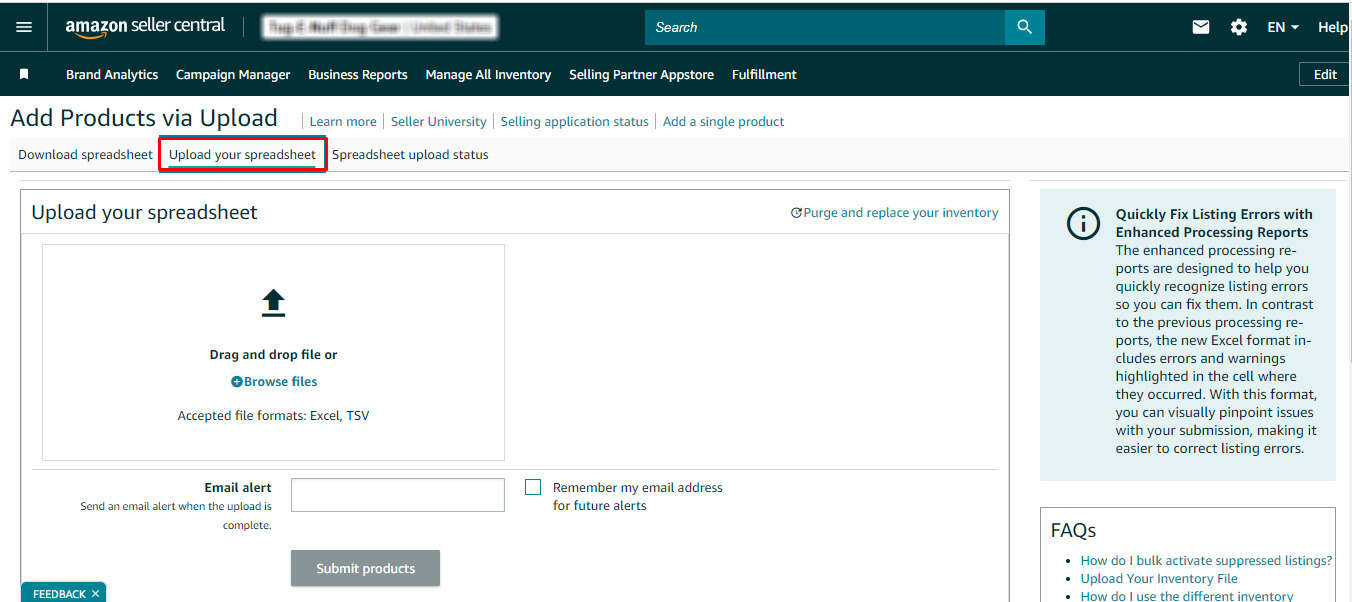
Task: Click the Edit button at top right
Action: (x=1324, y=74)
